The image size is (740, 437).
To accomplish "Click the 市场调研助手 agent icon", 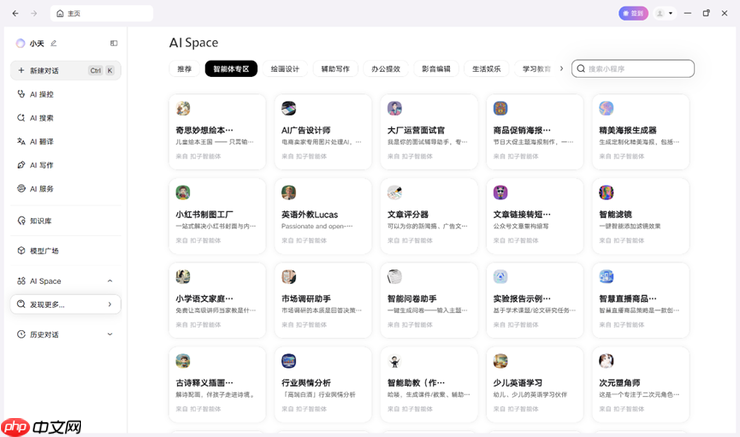I will (289, 277).
